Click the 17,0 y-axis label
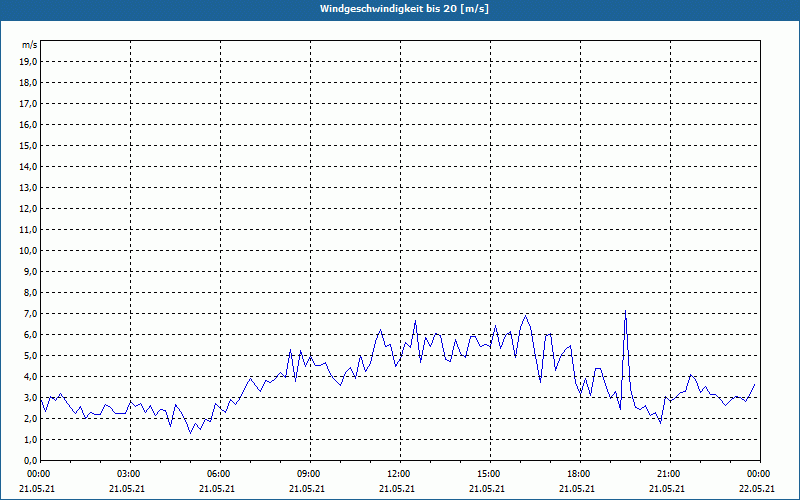This screenshot has height=500, width=800. (x=27, y=104)
